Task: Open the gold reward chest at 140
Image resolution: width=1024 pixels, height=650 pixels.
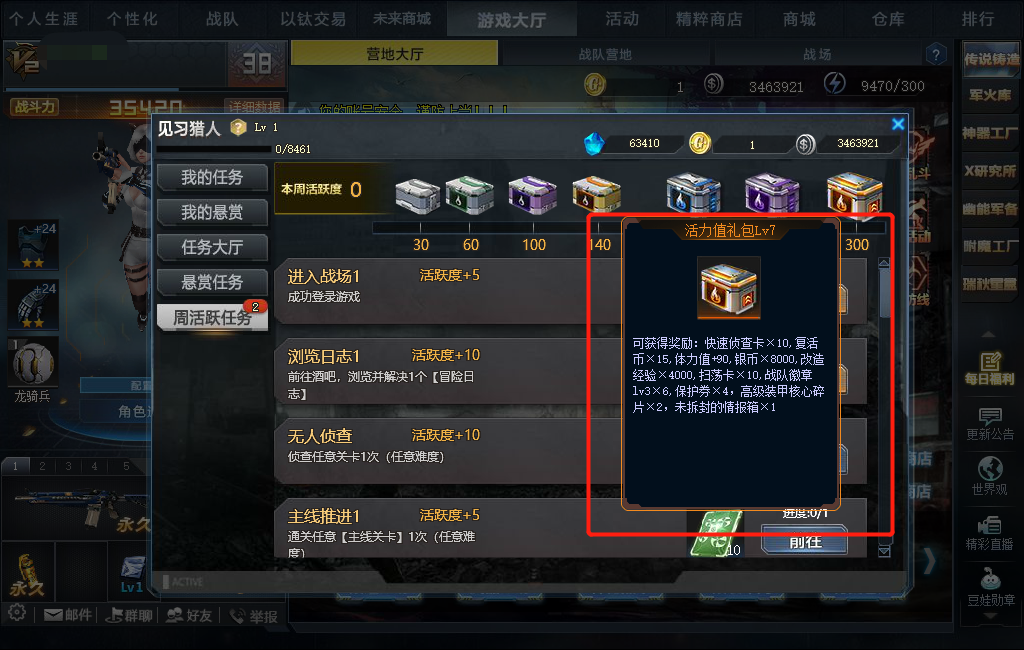Action: pos(596,194)
